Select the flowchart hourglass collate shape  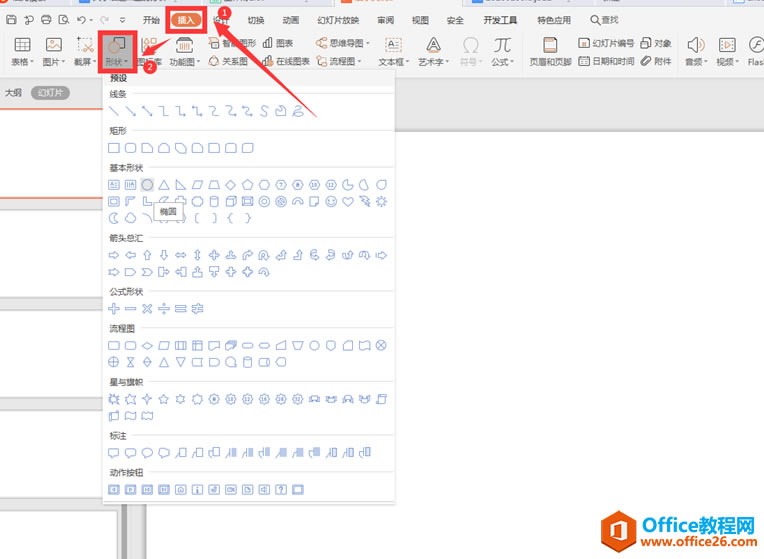pos(131,362)
